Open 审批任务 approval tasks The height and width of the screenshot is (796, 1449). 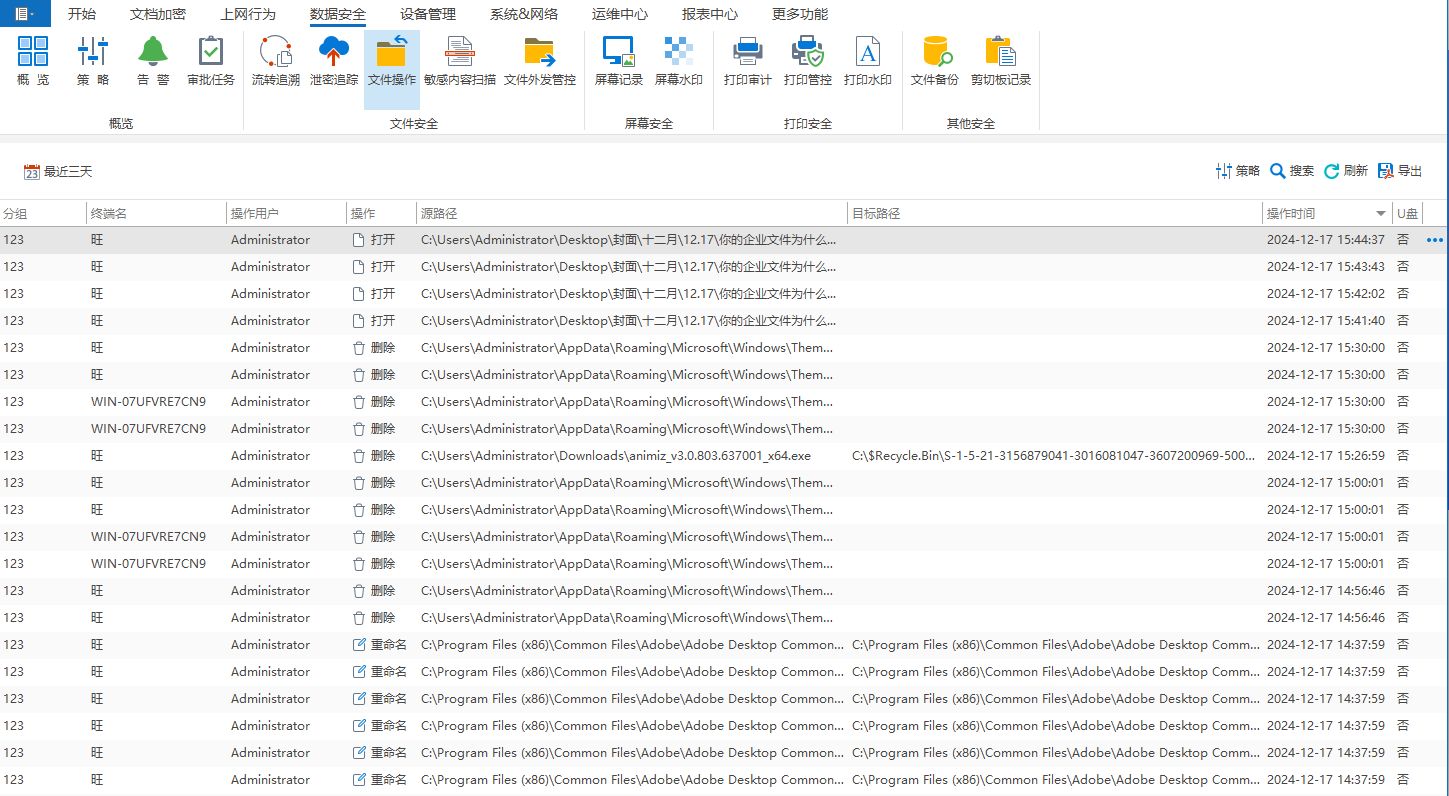tap(211, 60)
